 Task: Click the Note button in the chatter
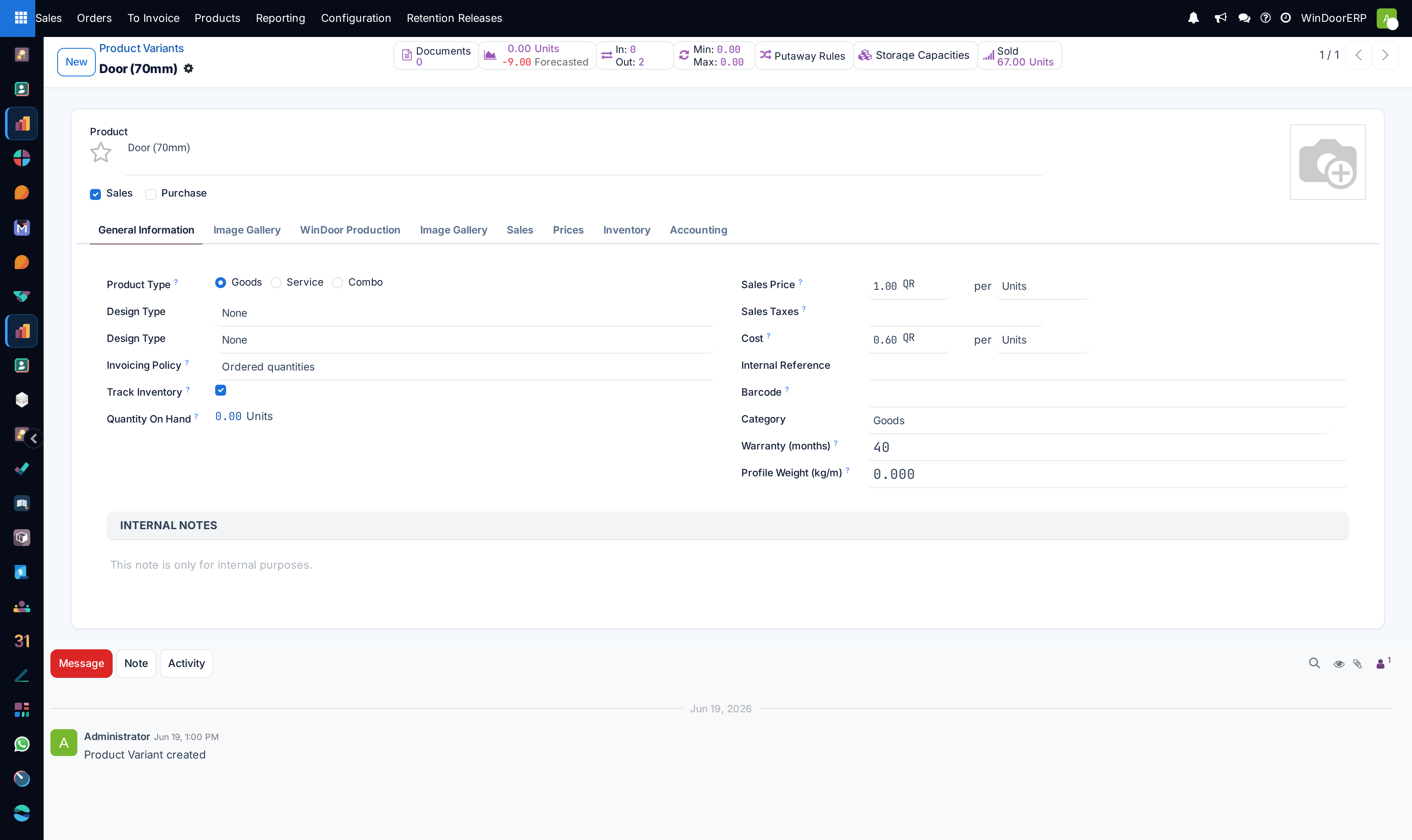(136, 664)
